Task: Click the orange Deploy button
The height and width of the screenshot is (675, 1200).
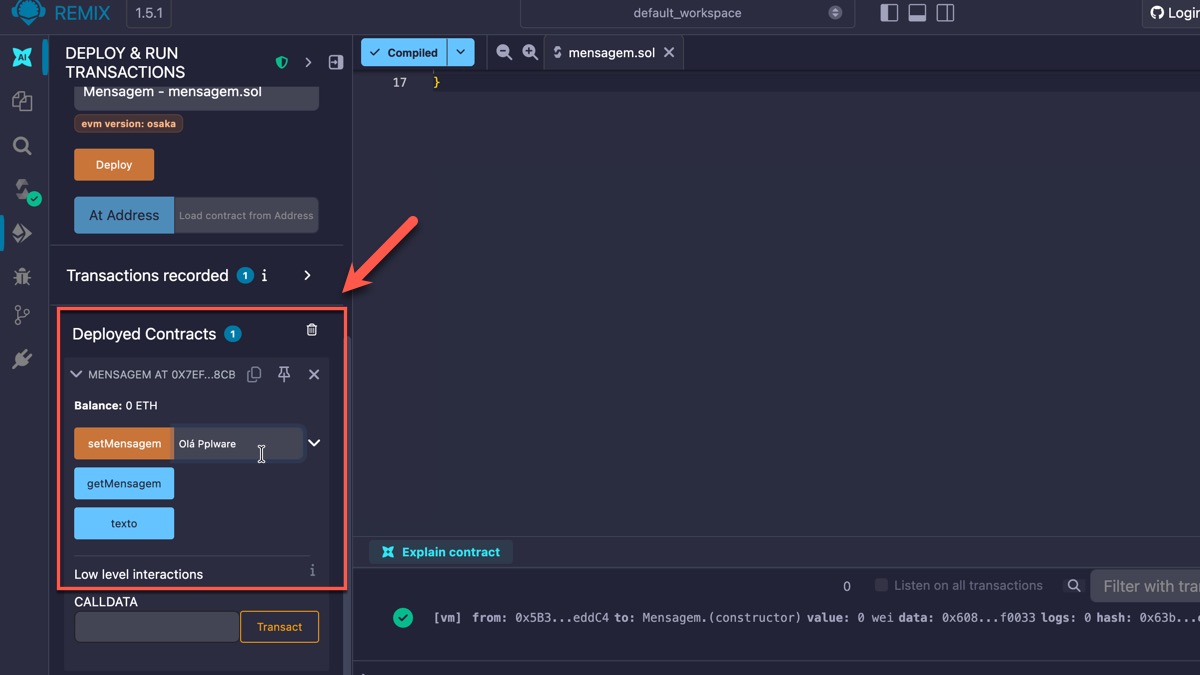Action: pyautogui.click(x=114, y=165)
